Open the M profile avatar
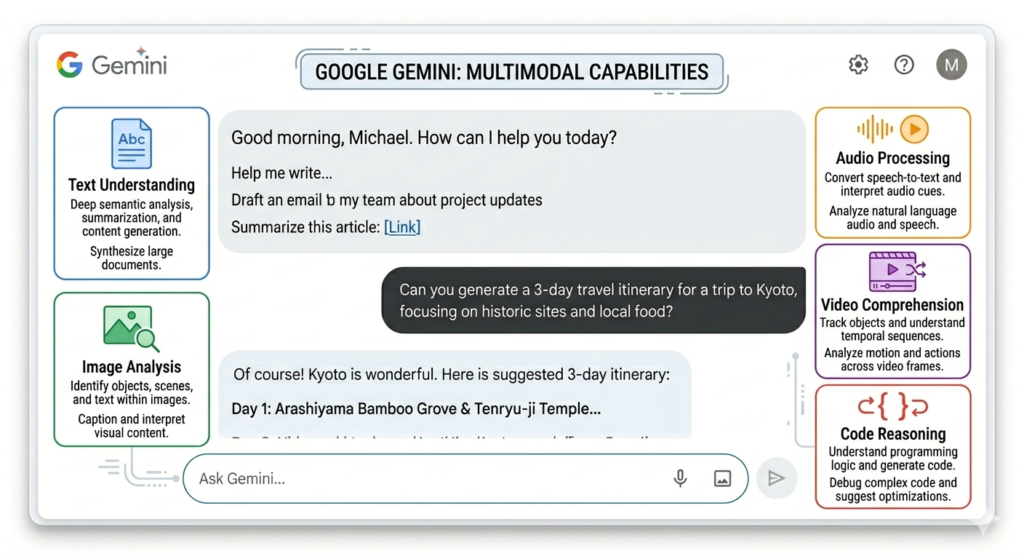1024x559 pixels. (x=952, y=65)
